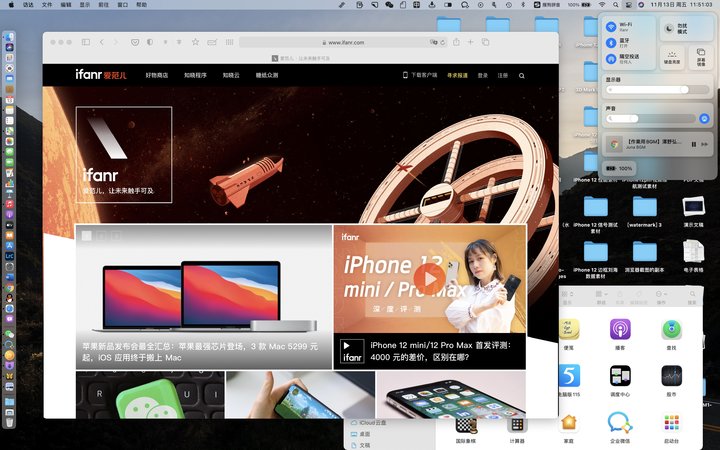Screen dimensions: 720x450
Task: Reload the ifanr page
Action: click(x=443, y=42)
